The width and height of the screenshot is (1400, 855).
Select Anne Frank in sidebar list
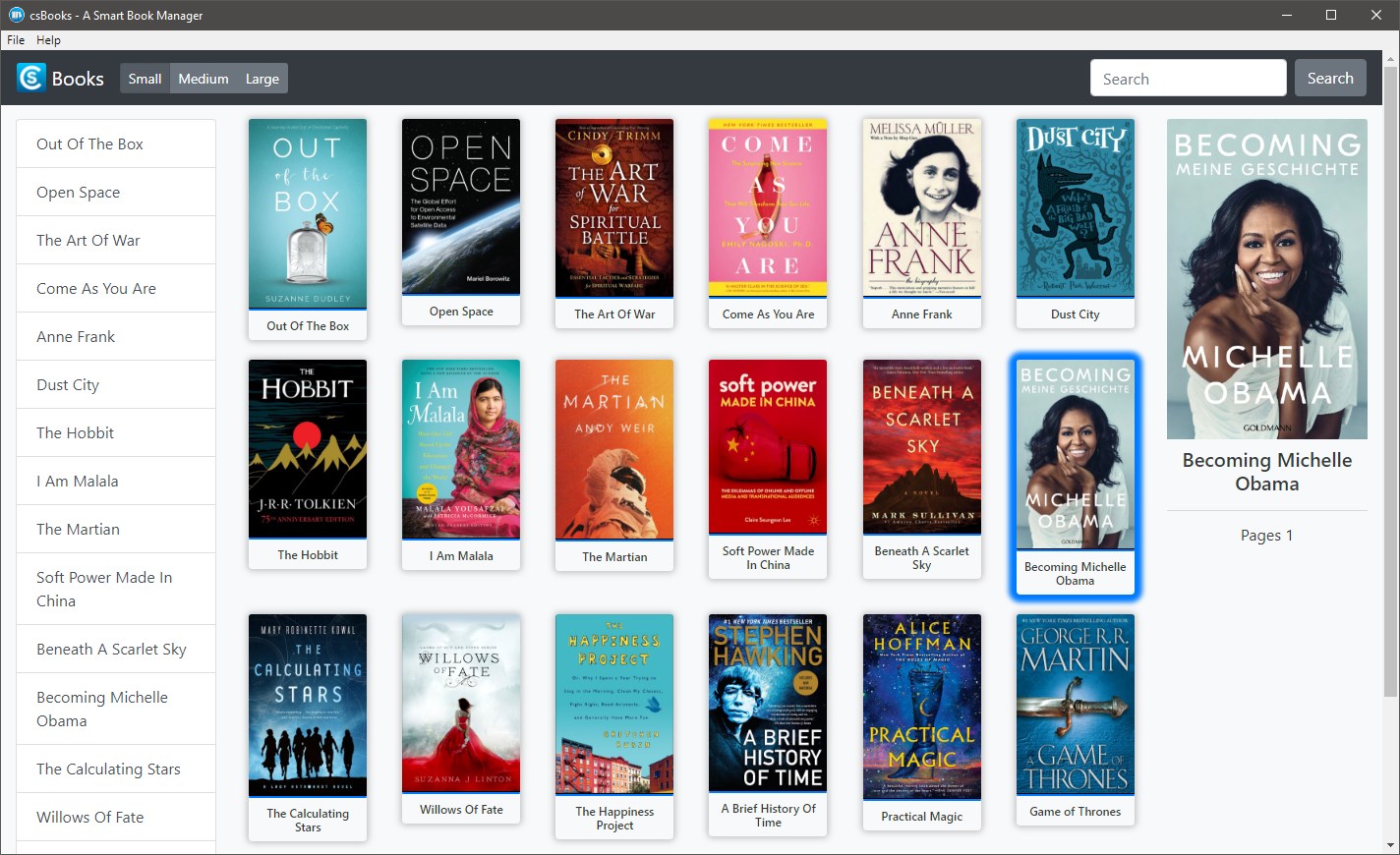(116, 336)
